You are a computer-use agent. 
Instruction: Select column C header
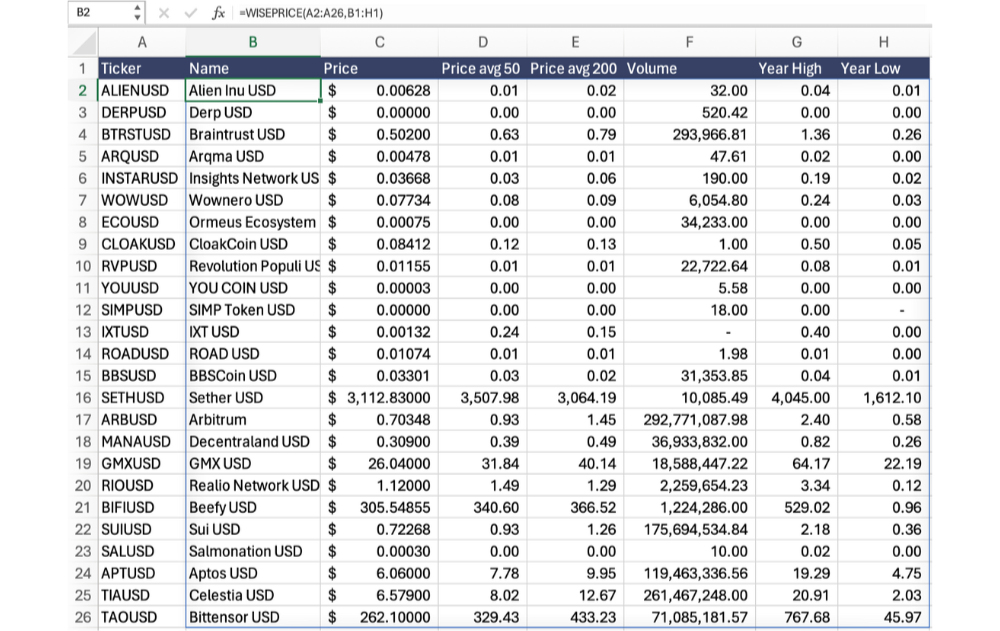[379, 42]
